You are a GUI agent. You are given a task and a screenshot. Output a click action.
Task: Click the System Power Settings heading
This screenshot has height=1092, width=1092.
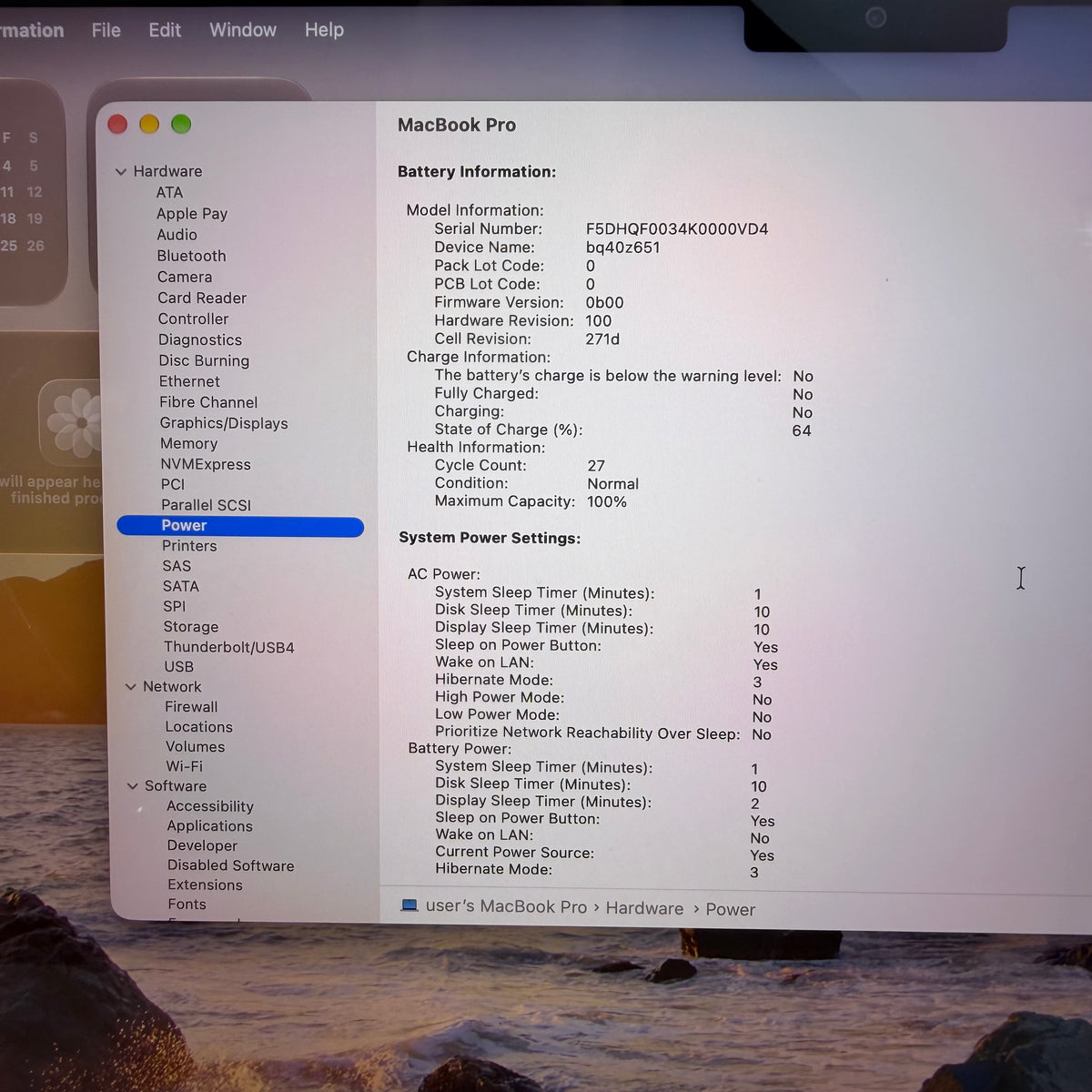click(x=490, y=538)
